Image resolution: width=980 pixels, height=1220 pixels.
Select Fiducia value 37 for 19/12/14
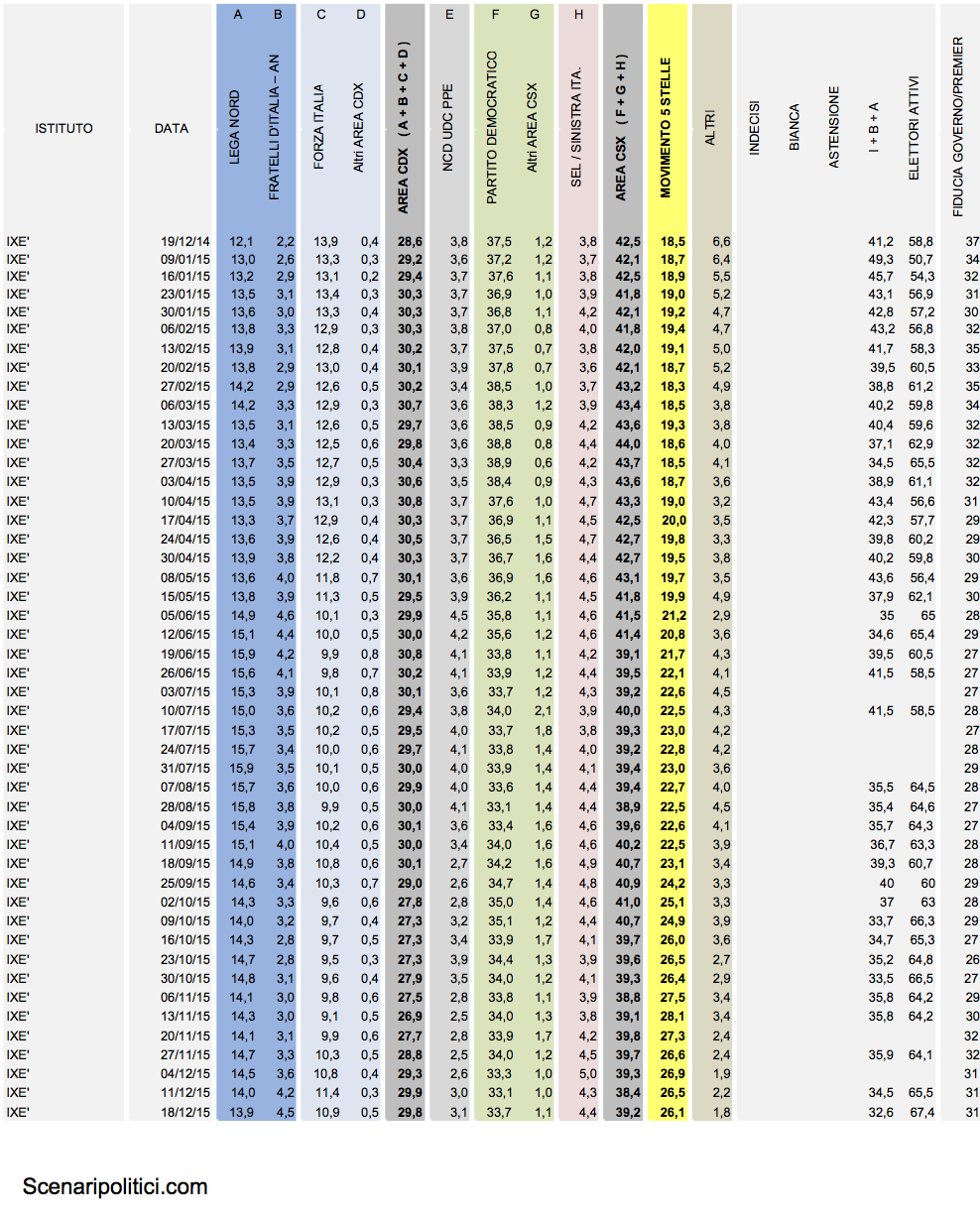point(972,241)
